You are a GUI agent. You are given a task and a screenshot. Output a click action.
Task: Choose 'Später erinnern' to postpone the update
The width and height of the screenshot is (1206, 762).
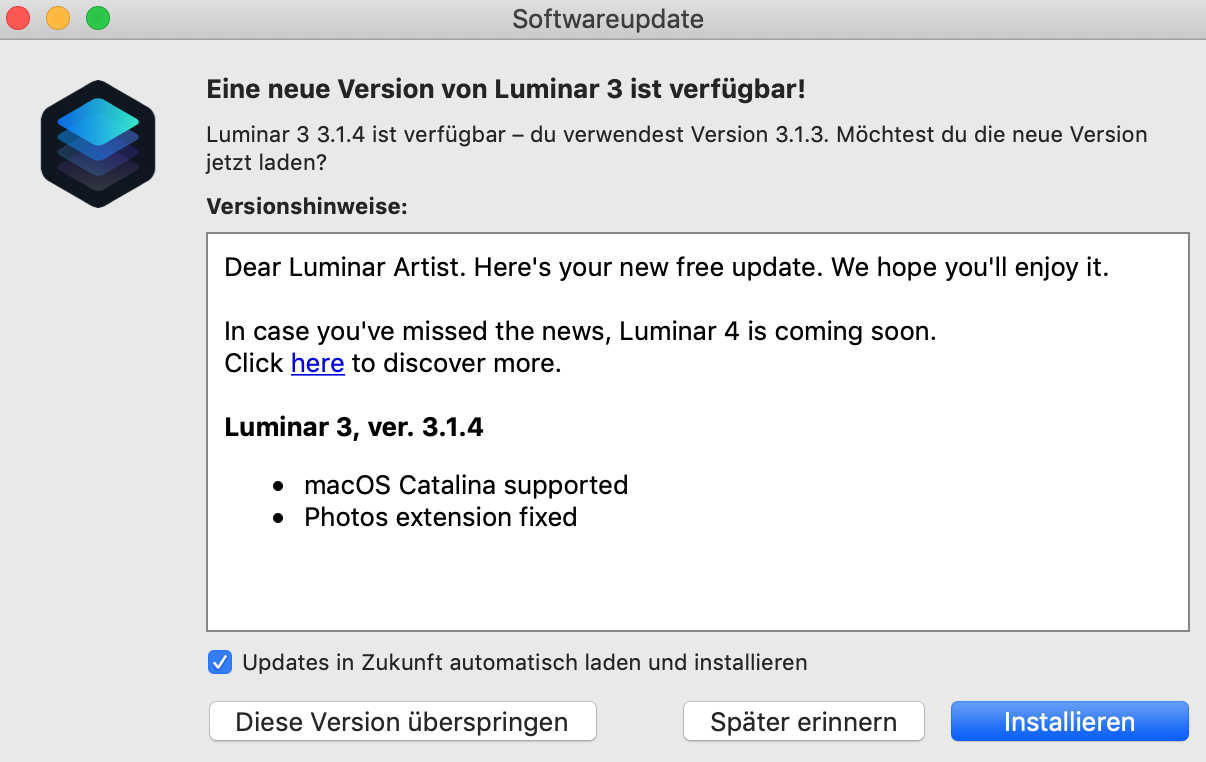pos(803,722)
